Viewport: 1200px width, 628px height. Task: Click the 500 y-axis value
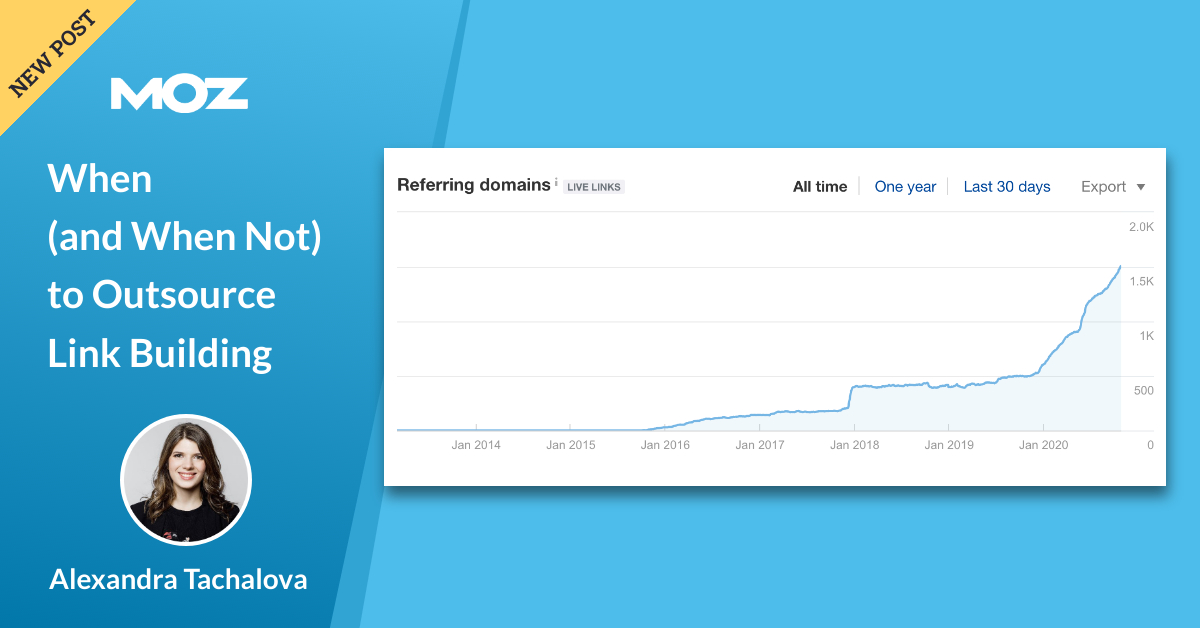(x=1144, y=391)
